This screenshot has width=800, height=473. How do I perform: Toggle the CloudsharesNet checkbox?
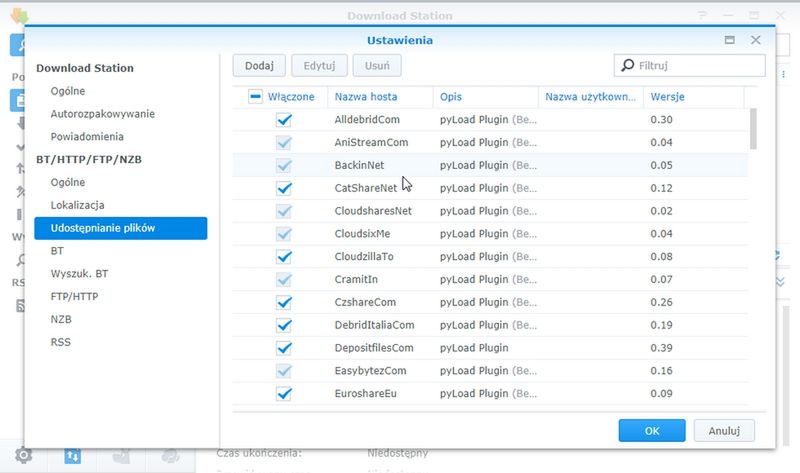click(284, 211)
